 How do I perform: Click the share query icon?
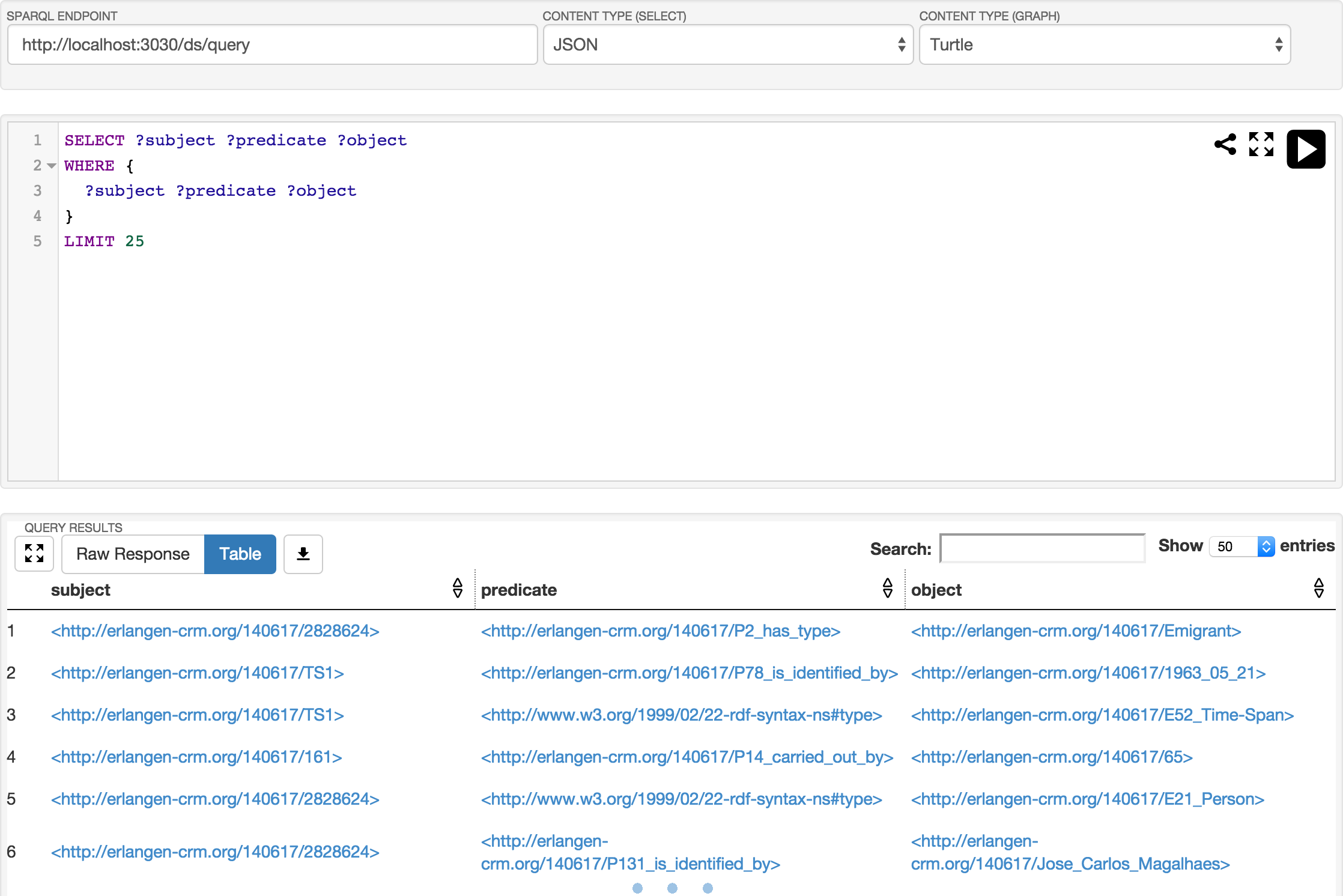tap(1225, 145)
